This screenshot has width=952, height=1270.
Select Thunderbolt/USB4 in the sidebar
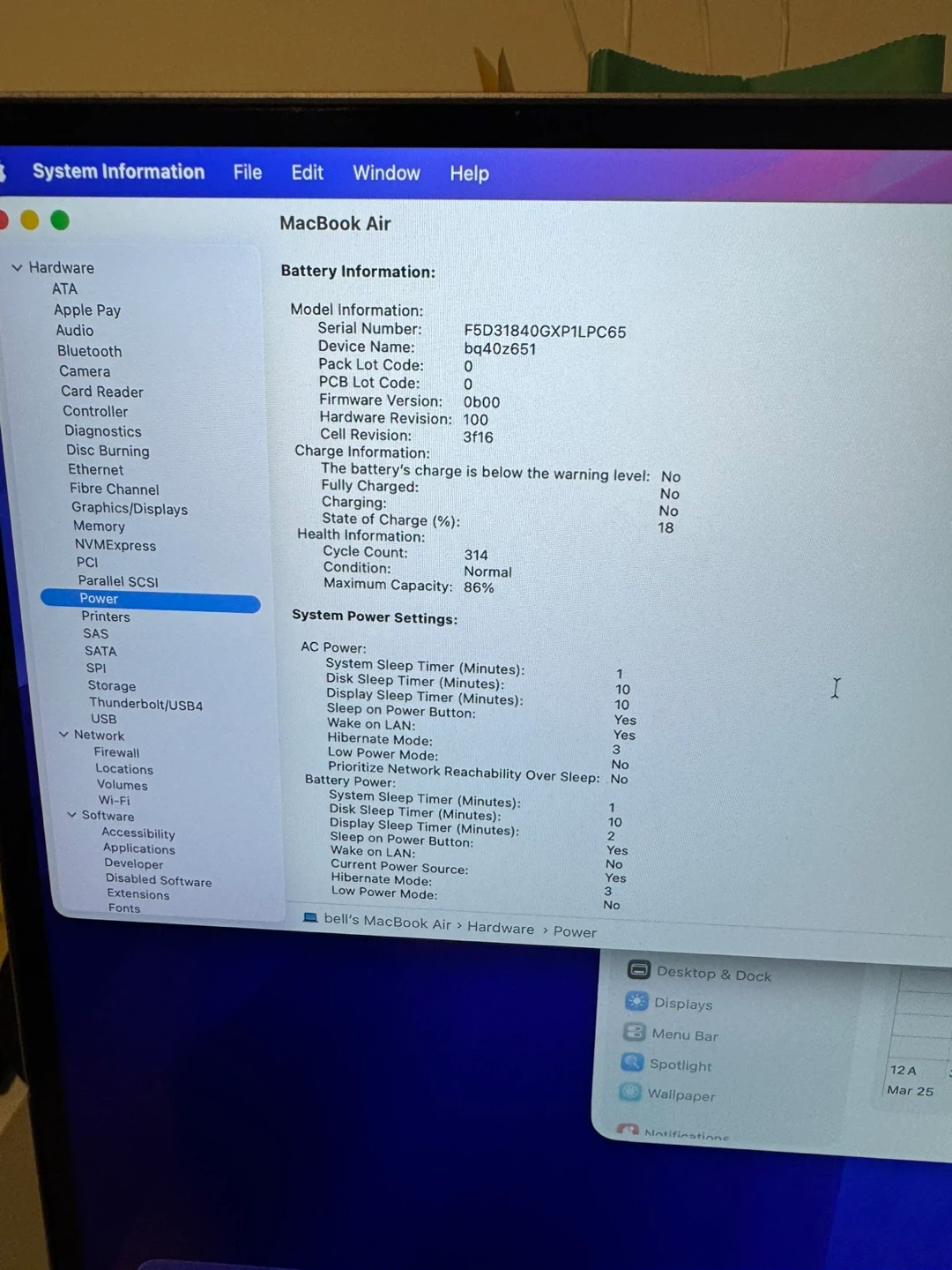tap(145, 704)
